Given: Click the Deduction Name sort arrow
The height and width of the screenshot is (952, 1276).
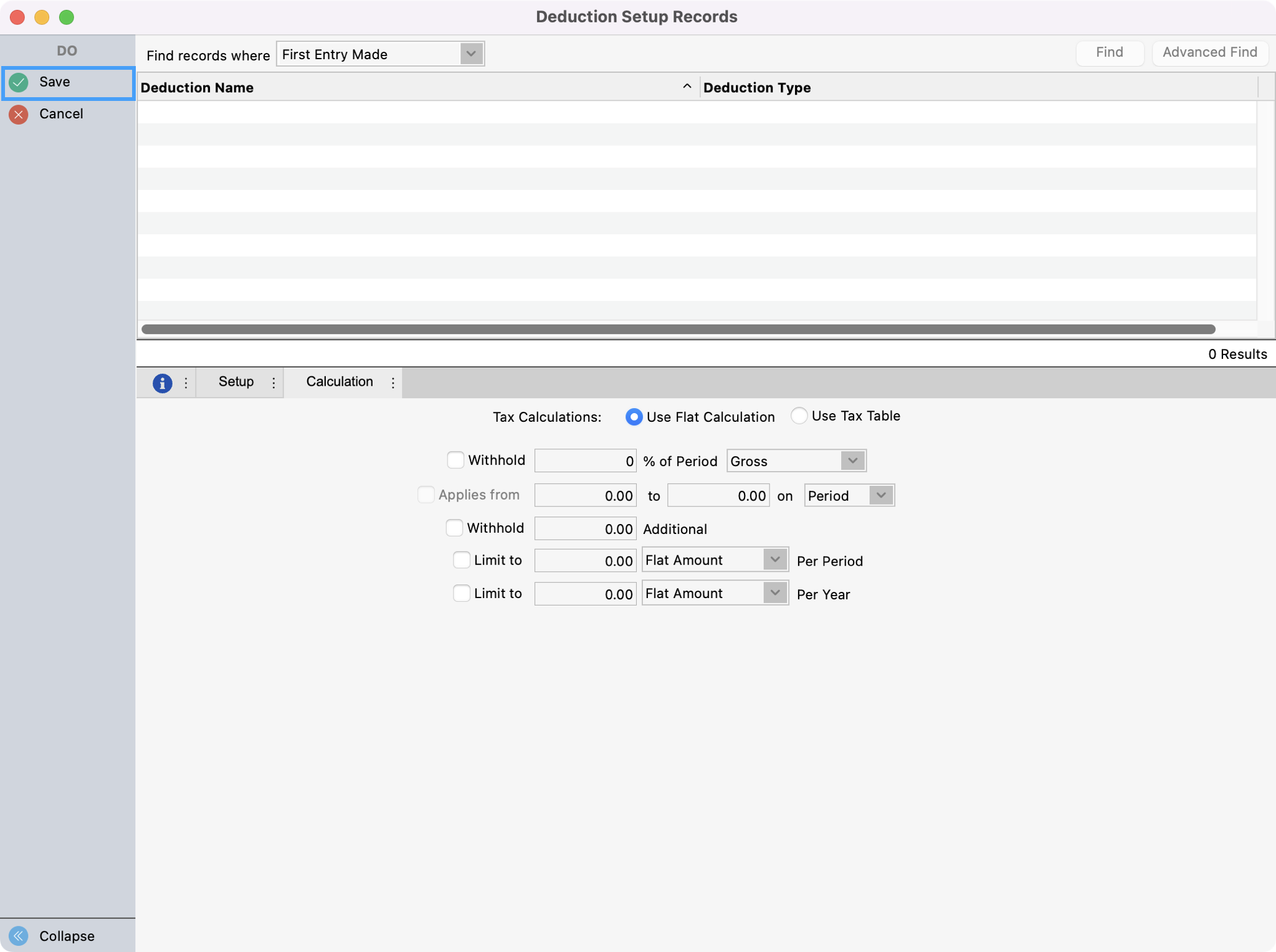Looking at the screenshot, I should (687, 87).
